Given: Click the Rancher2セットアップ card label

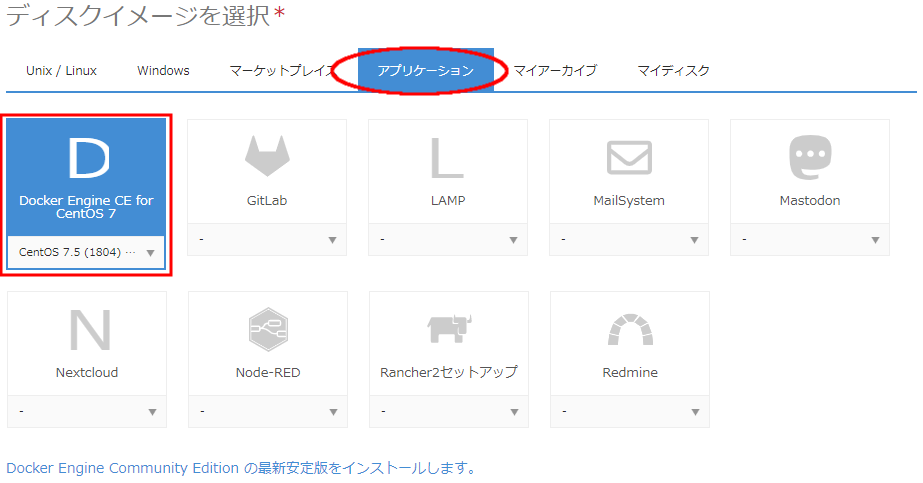Looking at the screenshot, I should pos(449,372).
